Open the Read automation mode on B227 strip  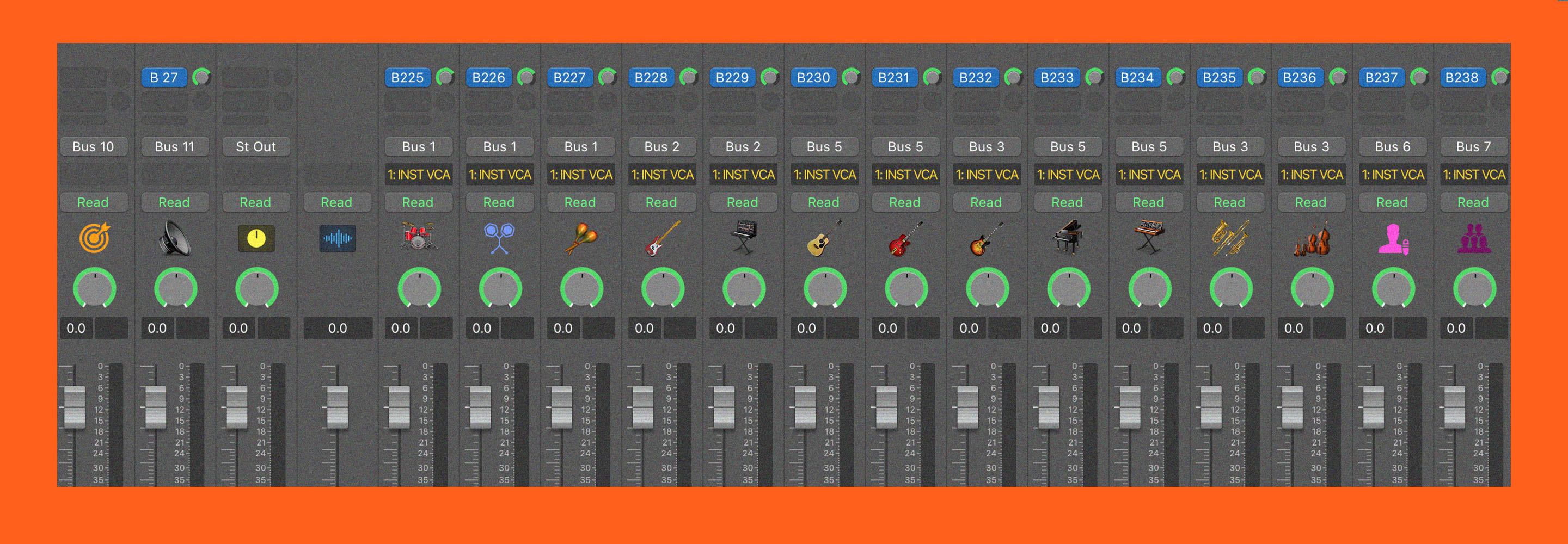581,202
